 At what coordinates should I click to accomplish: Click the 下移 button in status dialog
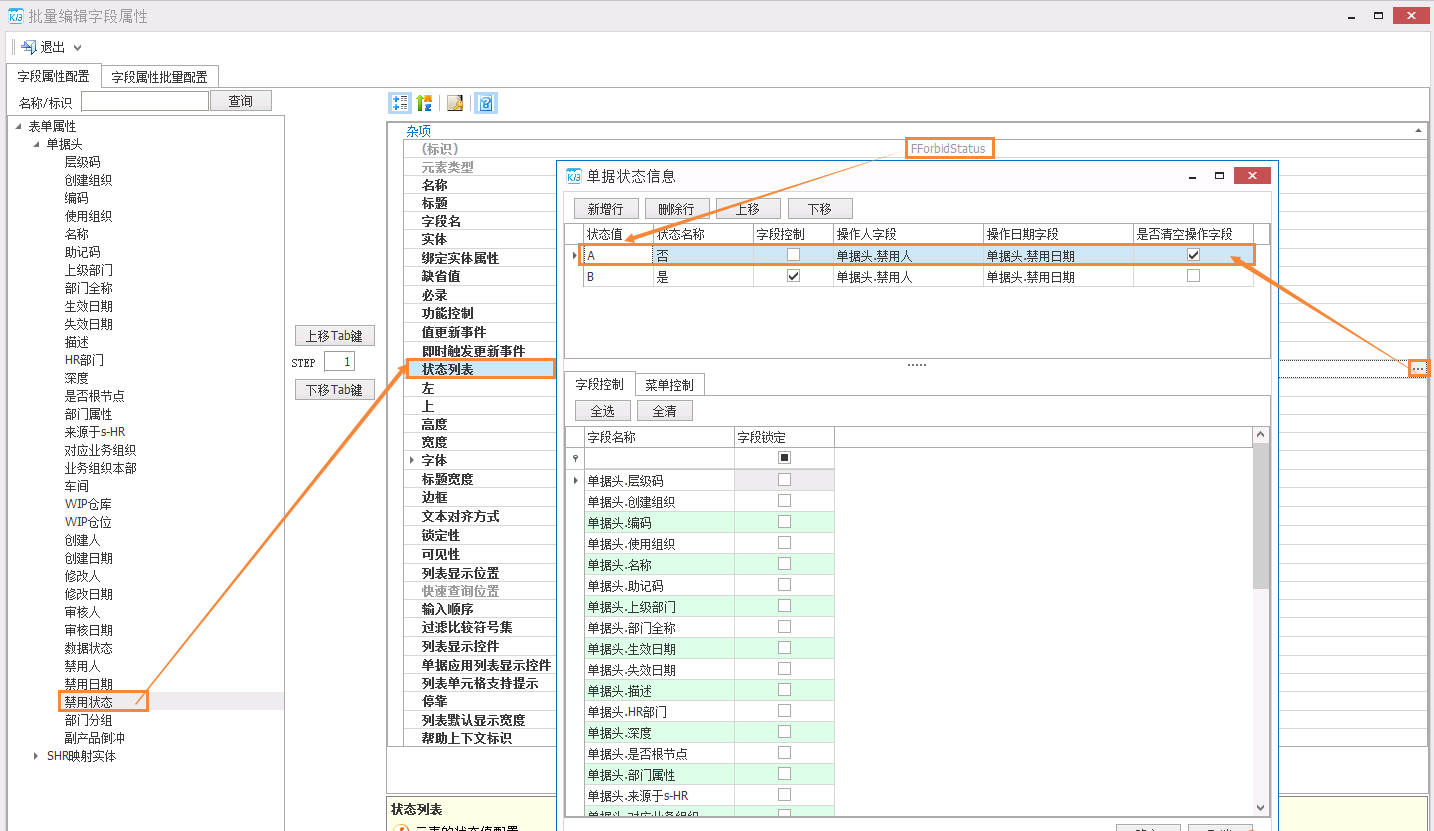point(820,208)
